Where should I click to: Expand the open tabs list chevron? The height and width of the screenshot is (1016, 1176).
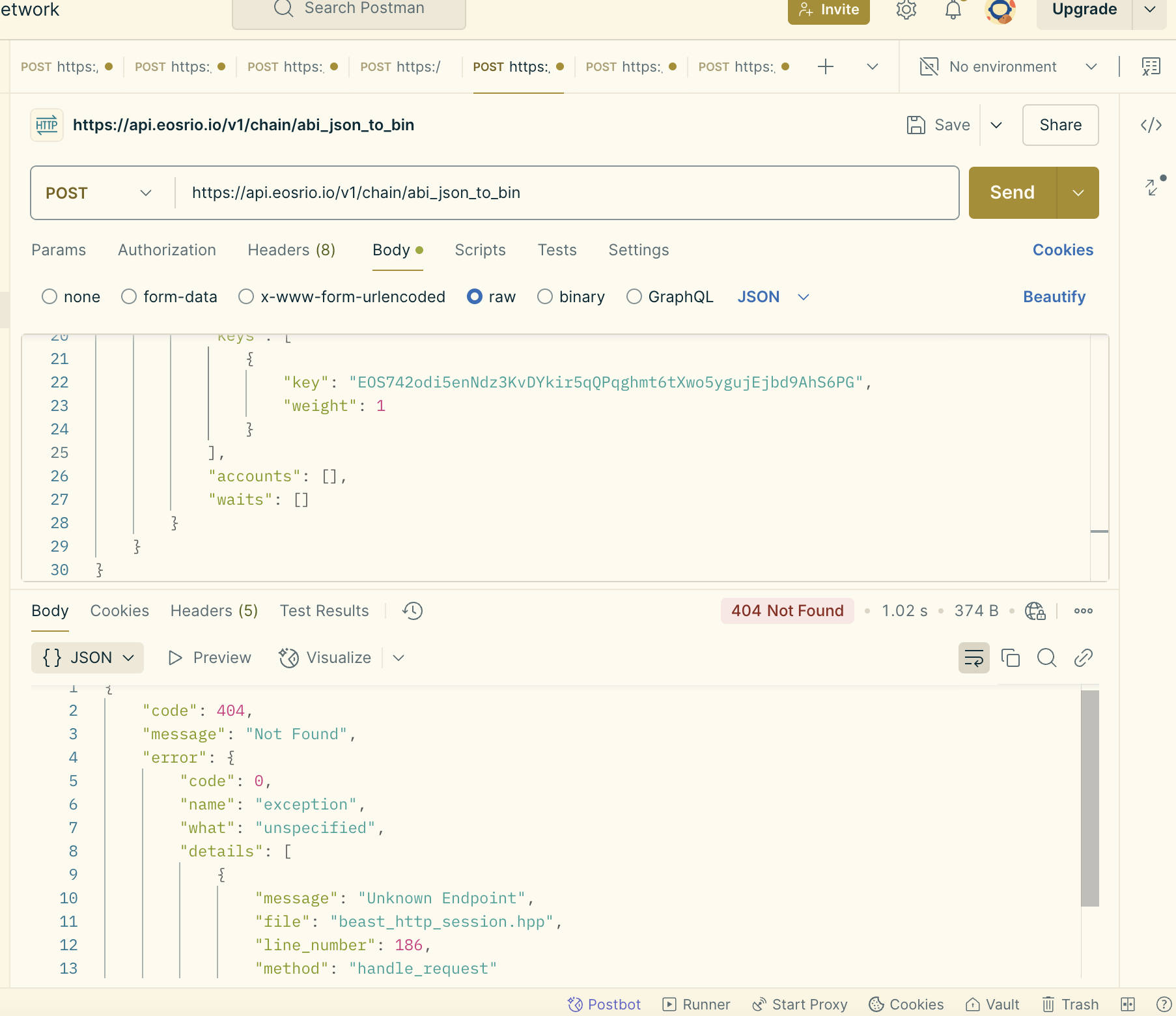[873, 66]
